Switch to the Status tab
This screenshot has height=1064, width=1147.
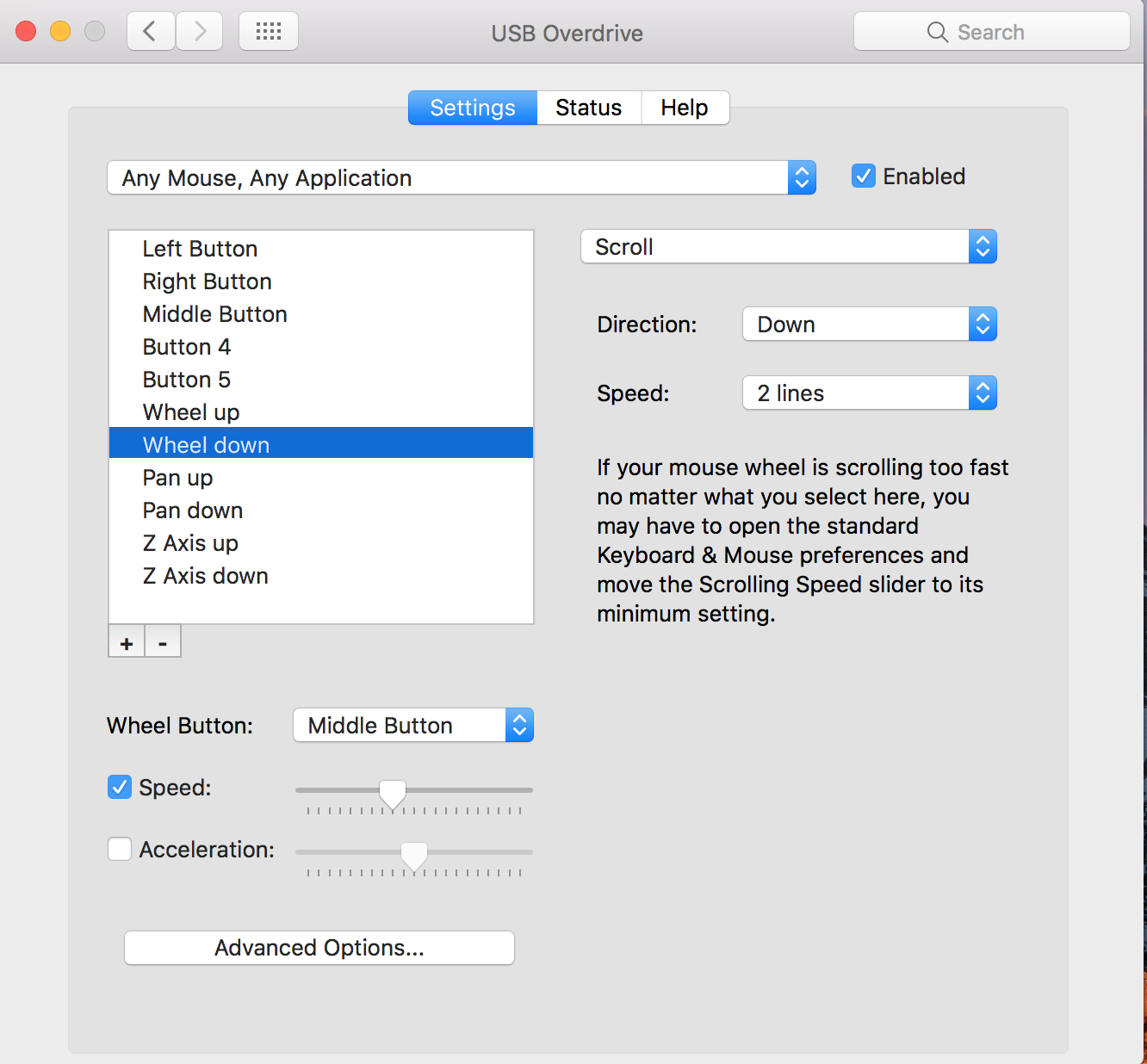click(x=589, y=108)
